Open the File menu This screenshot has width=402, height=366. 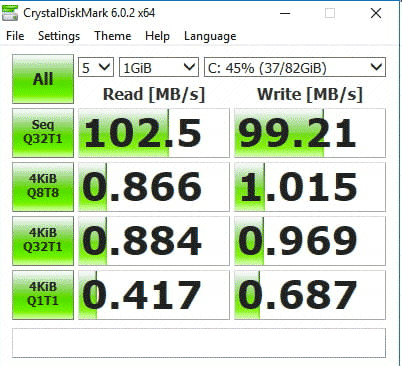click(15, 36)
